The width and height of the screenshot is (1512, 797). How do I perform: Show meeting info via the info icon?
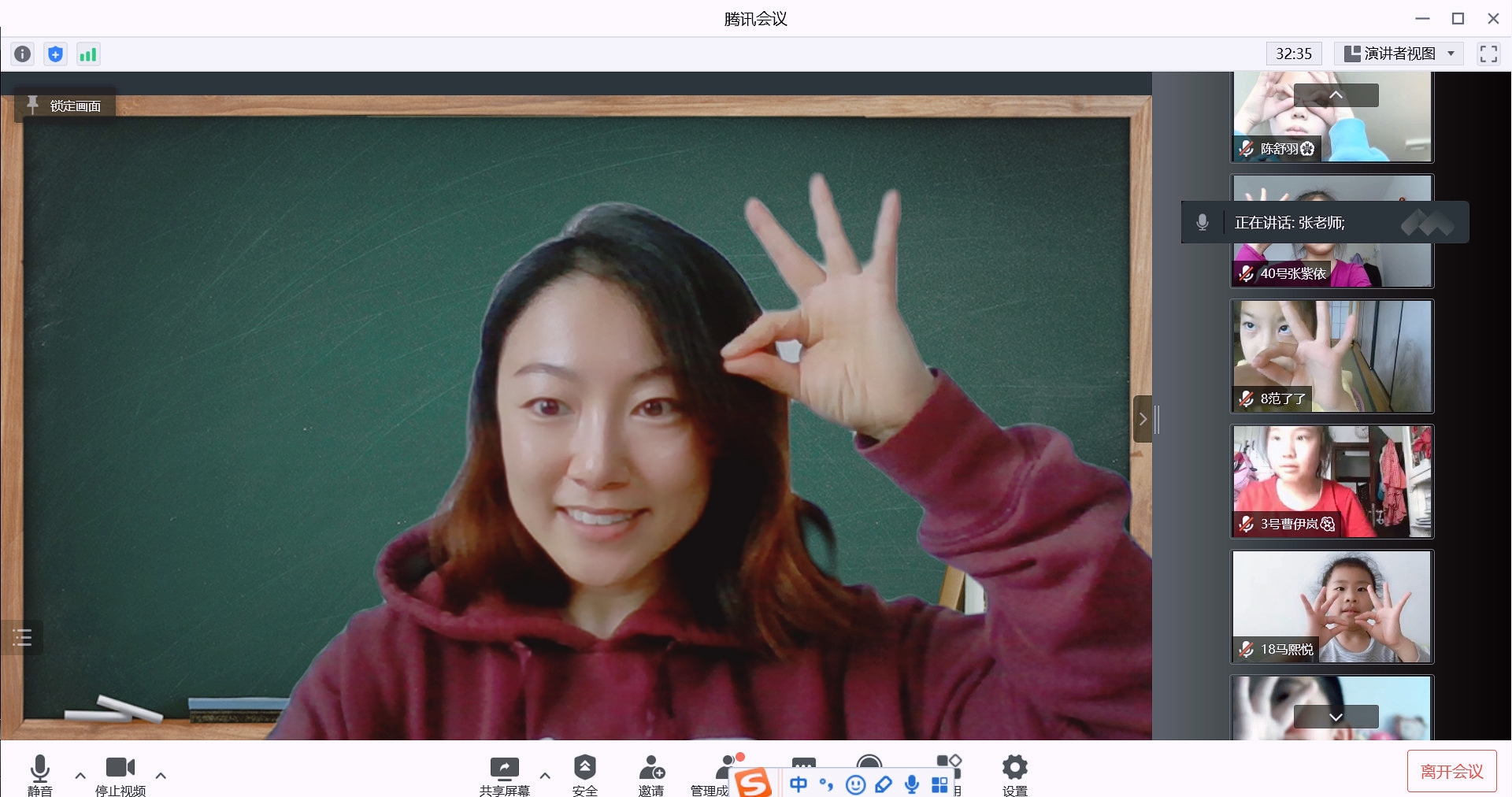click(23, 54)
